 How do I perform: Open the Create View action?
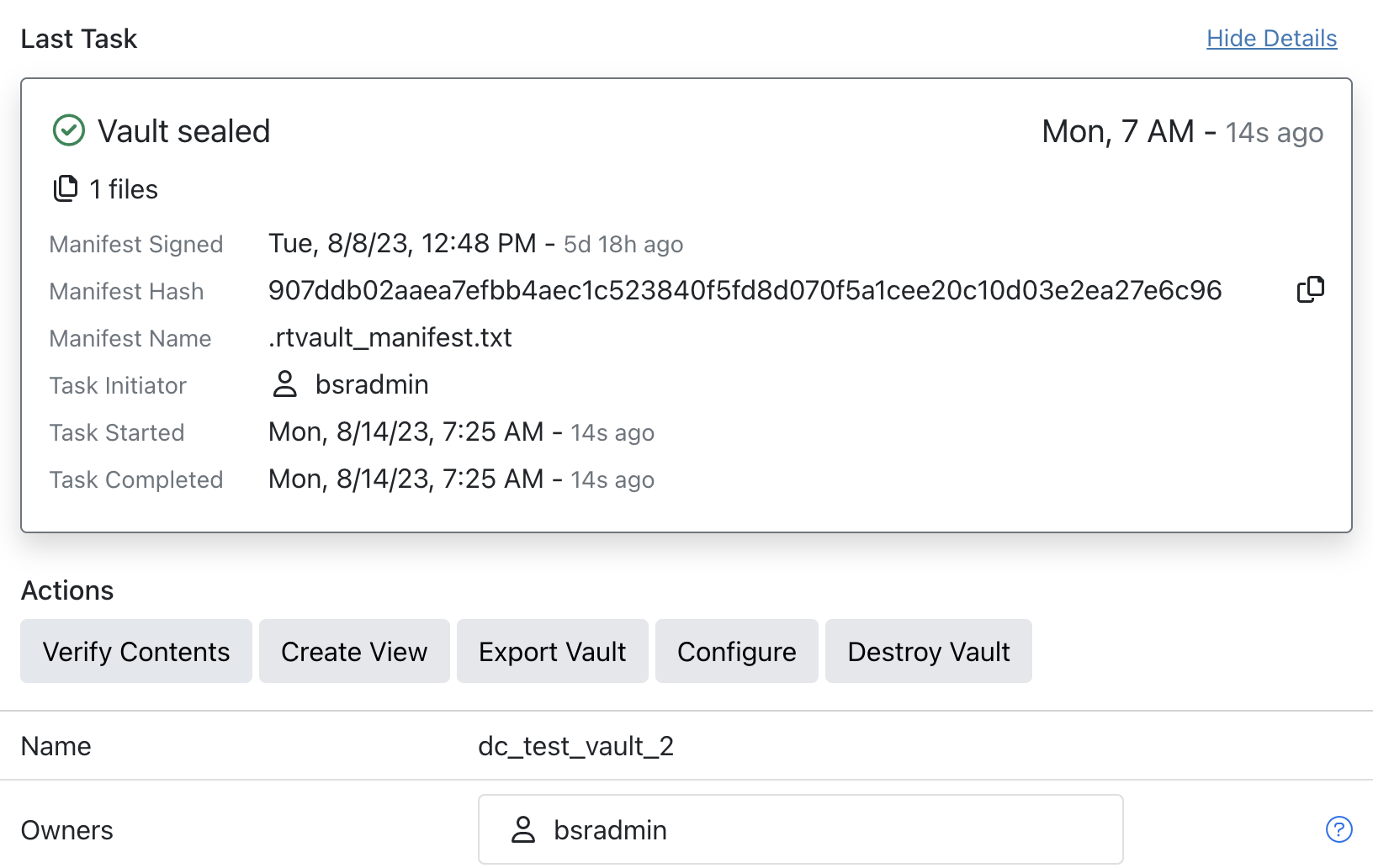pos(354,652)
